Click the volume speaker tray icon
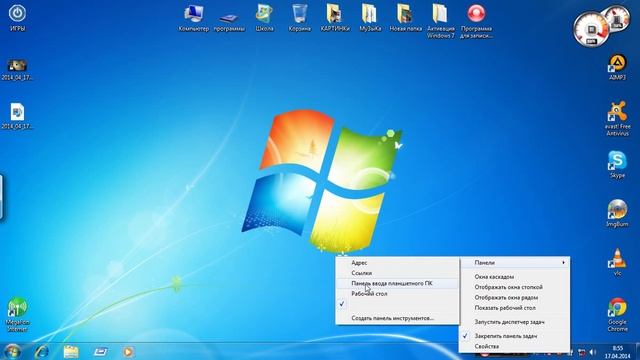The image size is (640, 360). coord(593,352)
